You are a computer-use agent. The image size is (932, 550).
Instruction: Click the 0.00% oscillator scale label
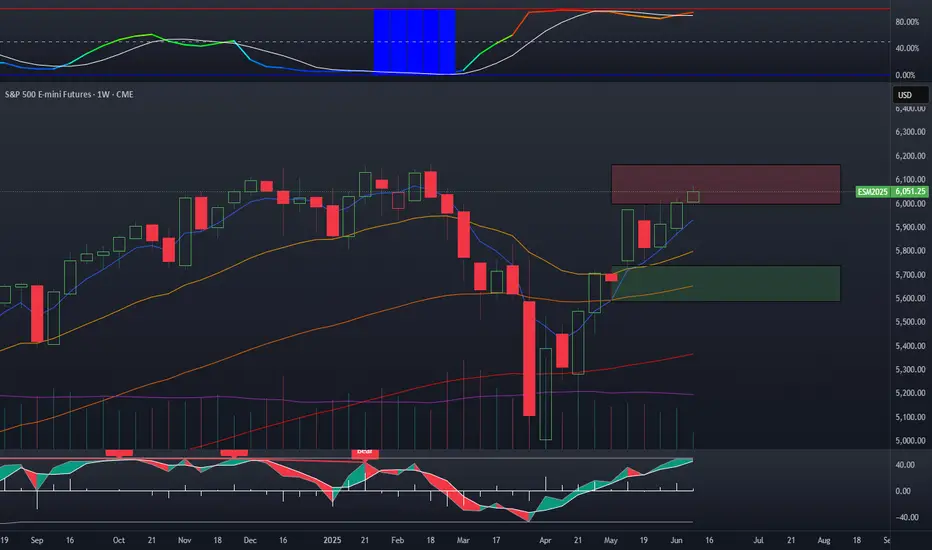(x=905, y=75)
